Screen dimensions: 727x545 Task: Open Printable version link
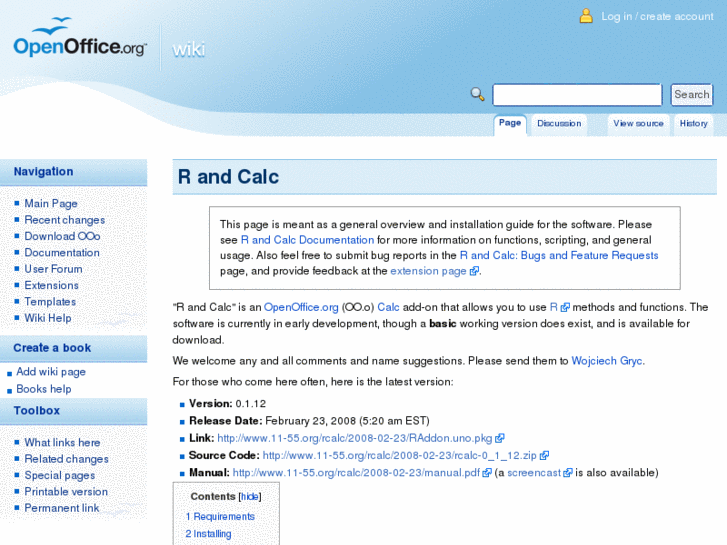pyautogui.click(x=66, y=491)
